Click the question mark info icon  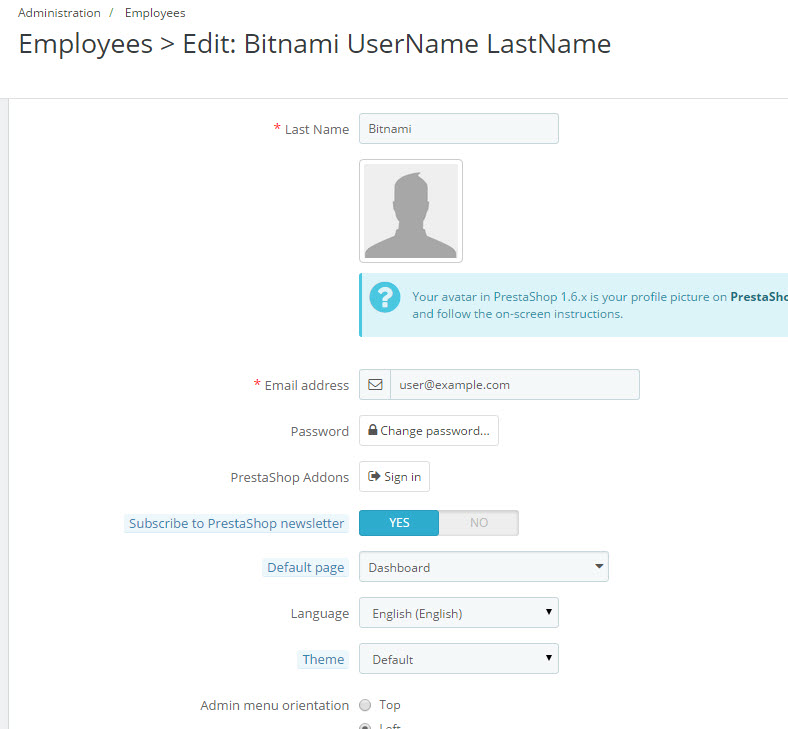pos(384,297)
